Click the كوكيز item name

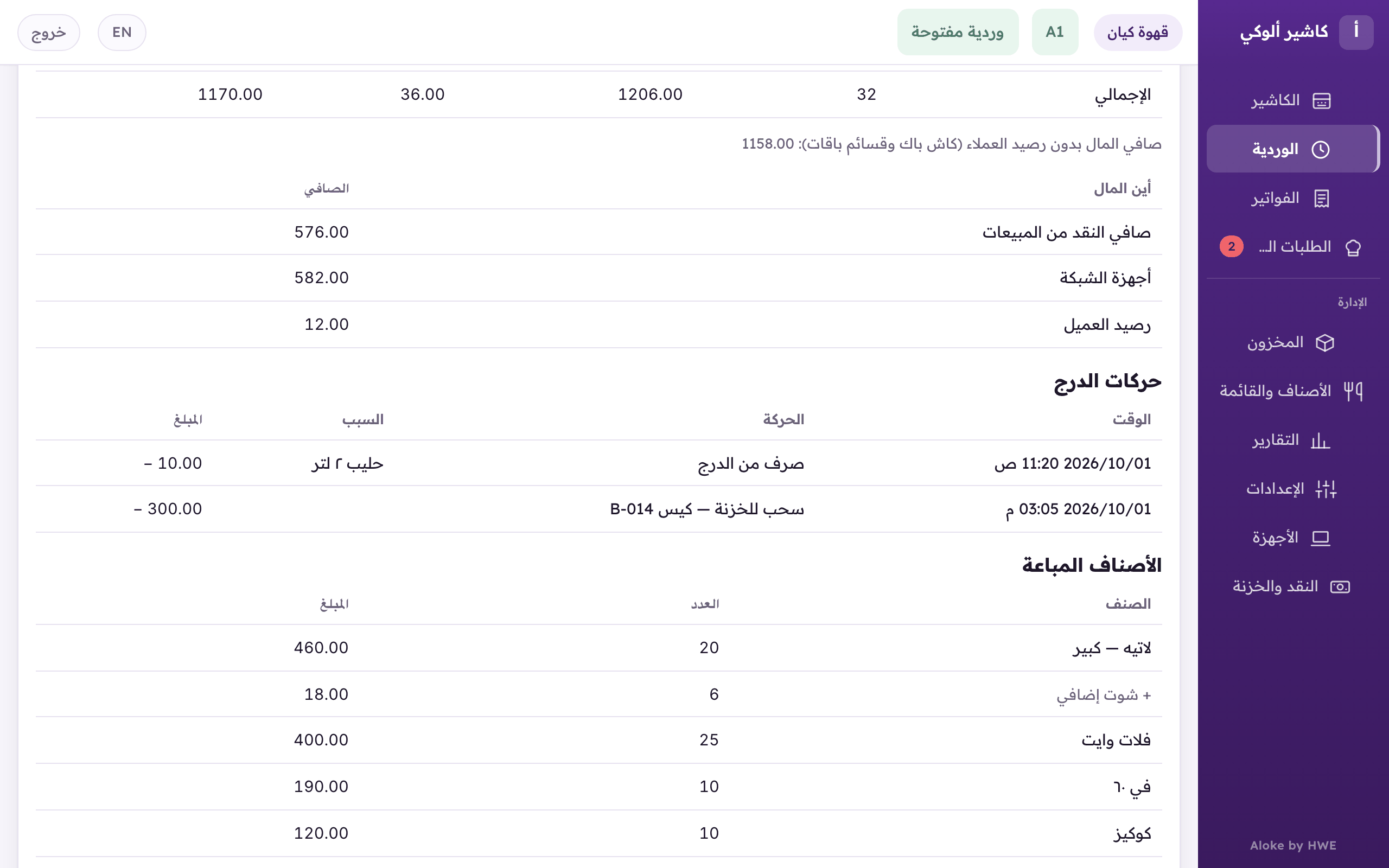click(x=1132, y=834)
